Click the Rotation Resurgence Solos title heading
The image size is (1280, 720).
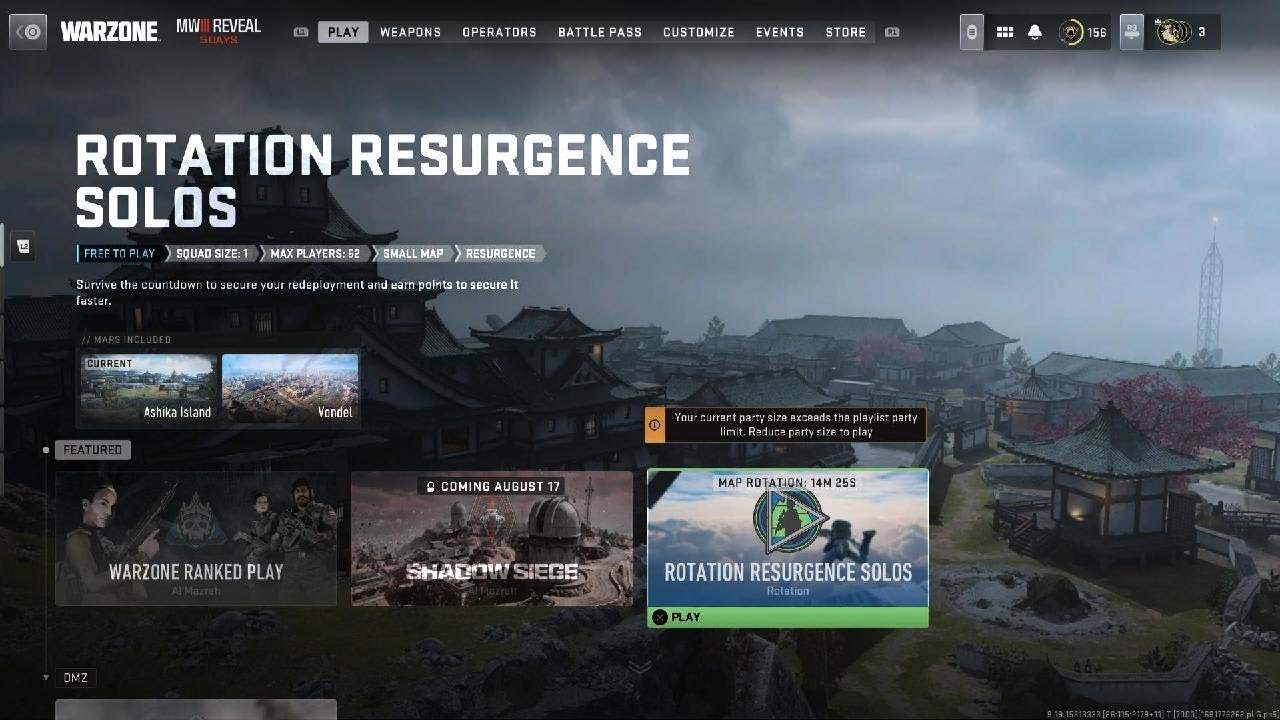[383, 181]
